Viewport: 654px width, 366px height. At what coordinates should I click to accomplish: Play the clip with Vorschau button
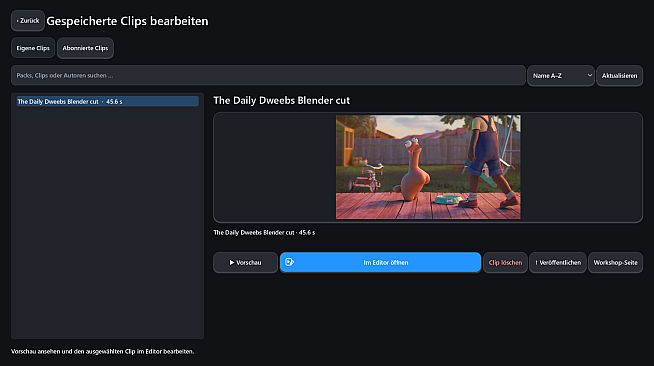245,263
